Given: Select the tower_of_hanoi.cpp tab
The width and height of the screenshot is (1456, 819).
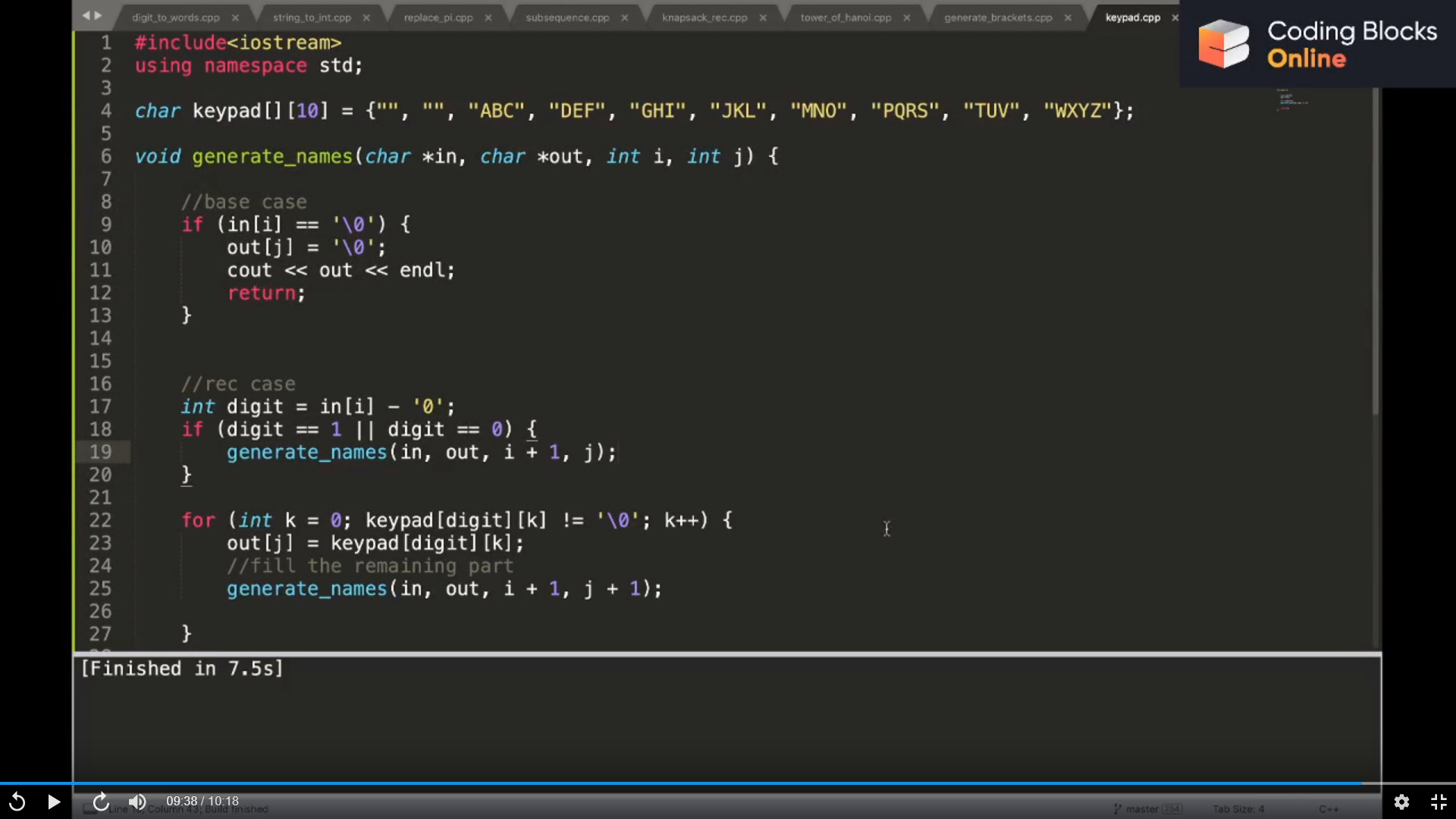Looking at the screenshot, I should pos(846,17).
